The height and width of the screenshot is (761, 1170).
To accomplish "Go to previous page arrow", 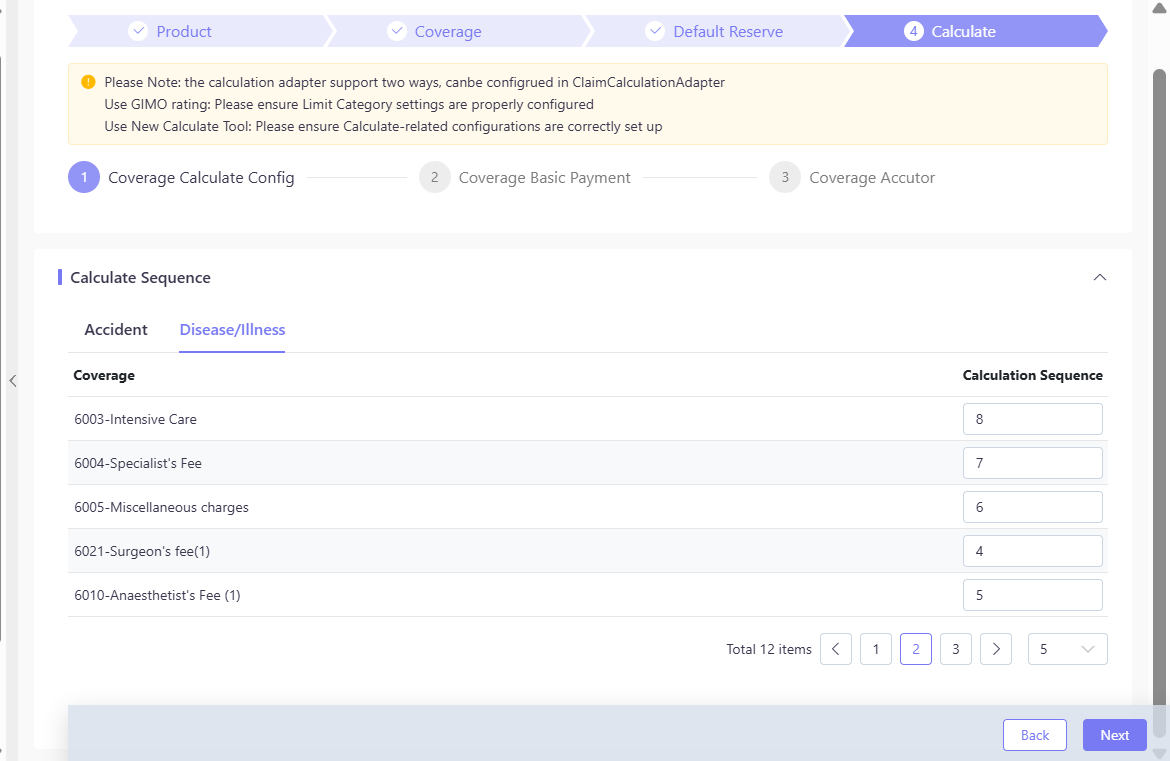I will pyautogui.click(x=836, y=649).
